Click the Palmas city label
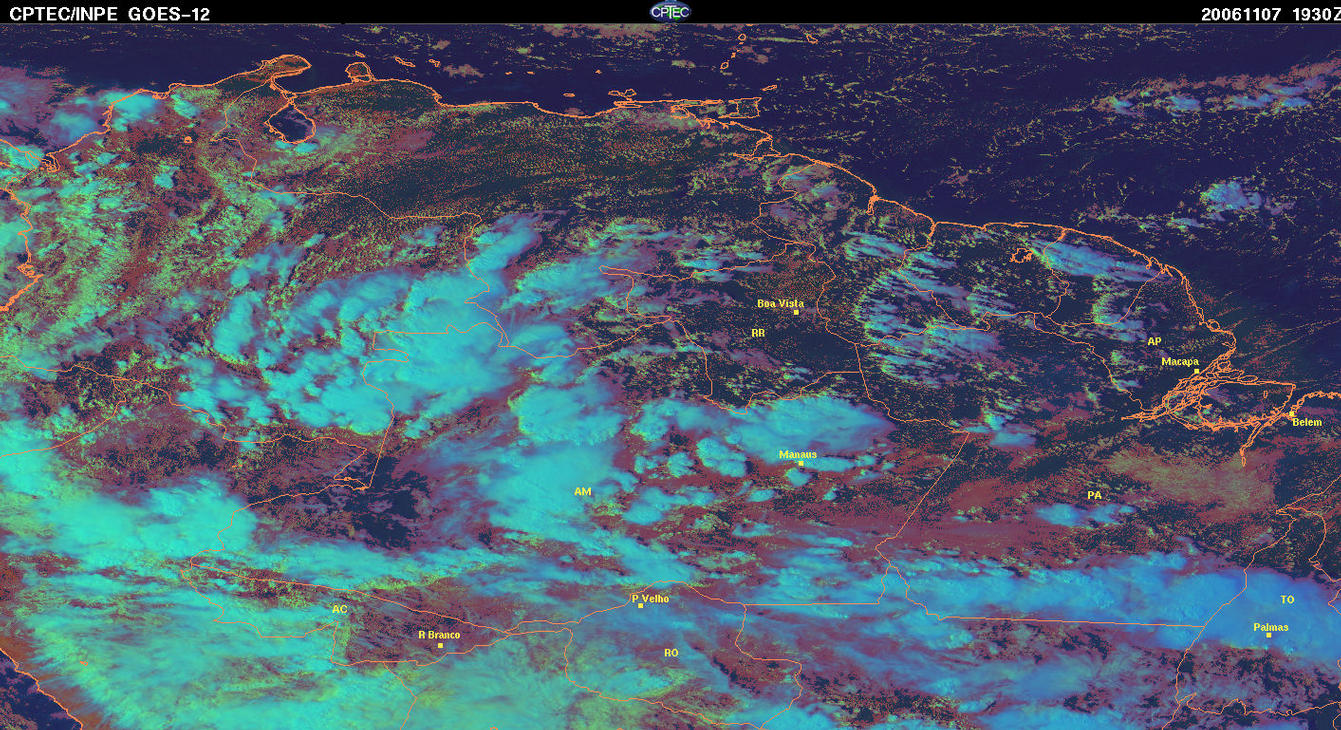1341x730 pixels. coord(1271,628)
